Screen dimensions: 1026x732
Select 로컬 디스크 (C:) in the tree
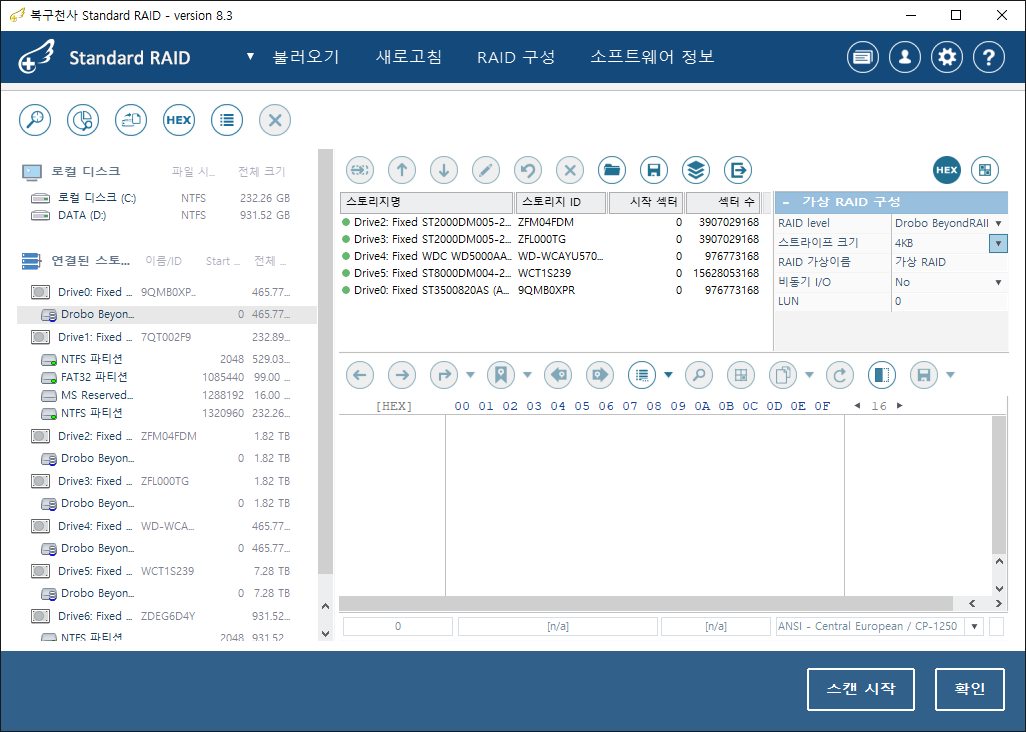point(160,198)
